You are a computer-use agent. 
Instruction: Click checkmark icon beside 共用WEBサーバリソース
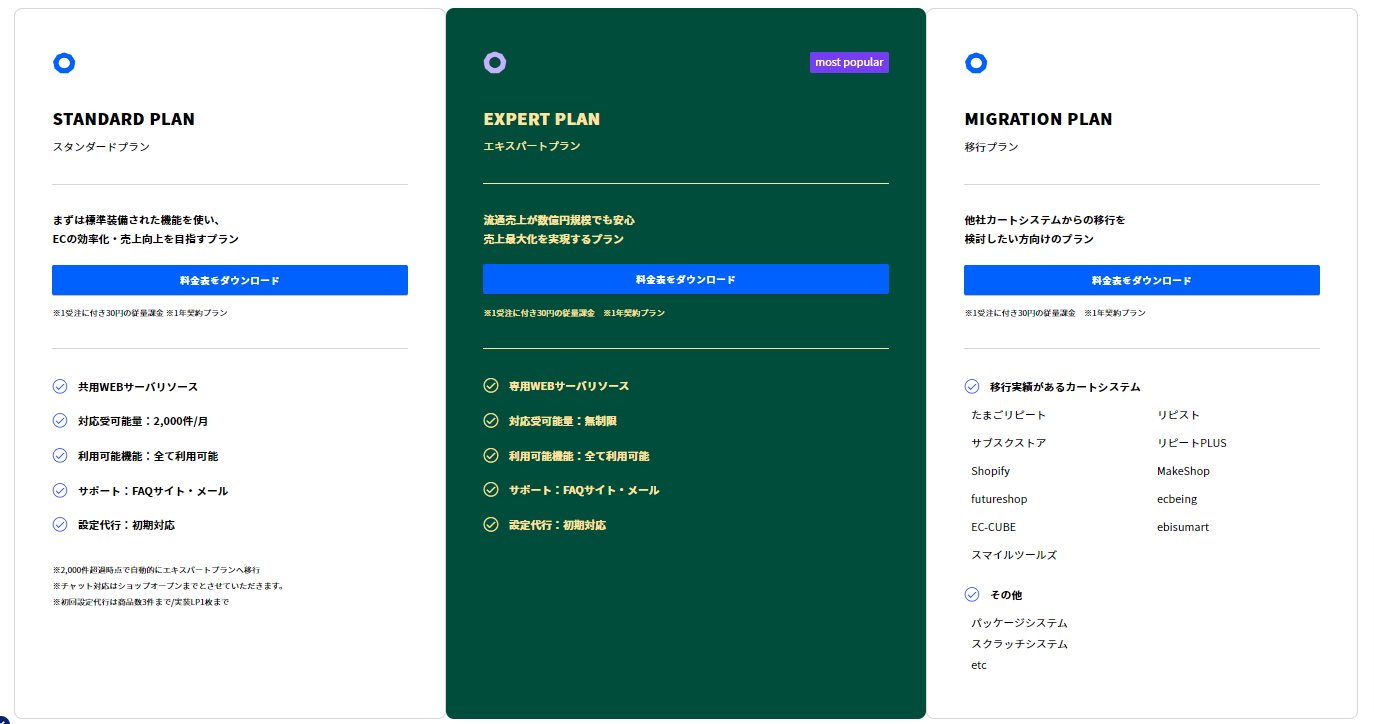[x=60, y=386]
